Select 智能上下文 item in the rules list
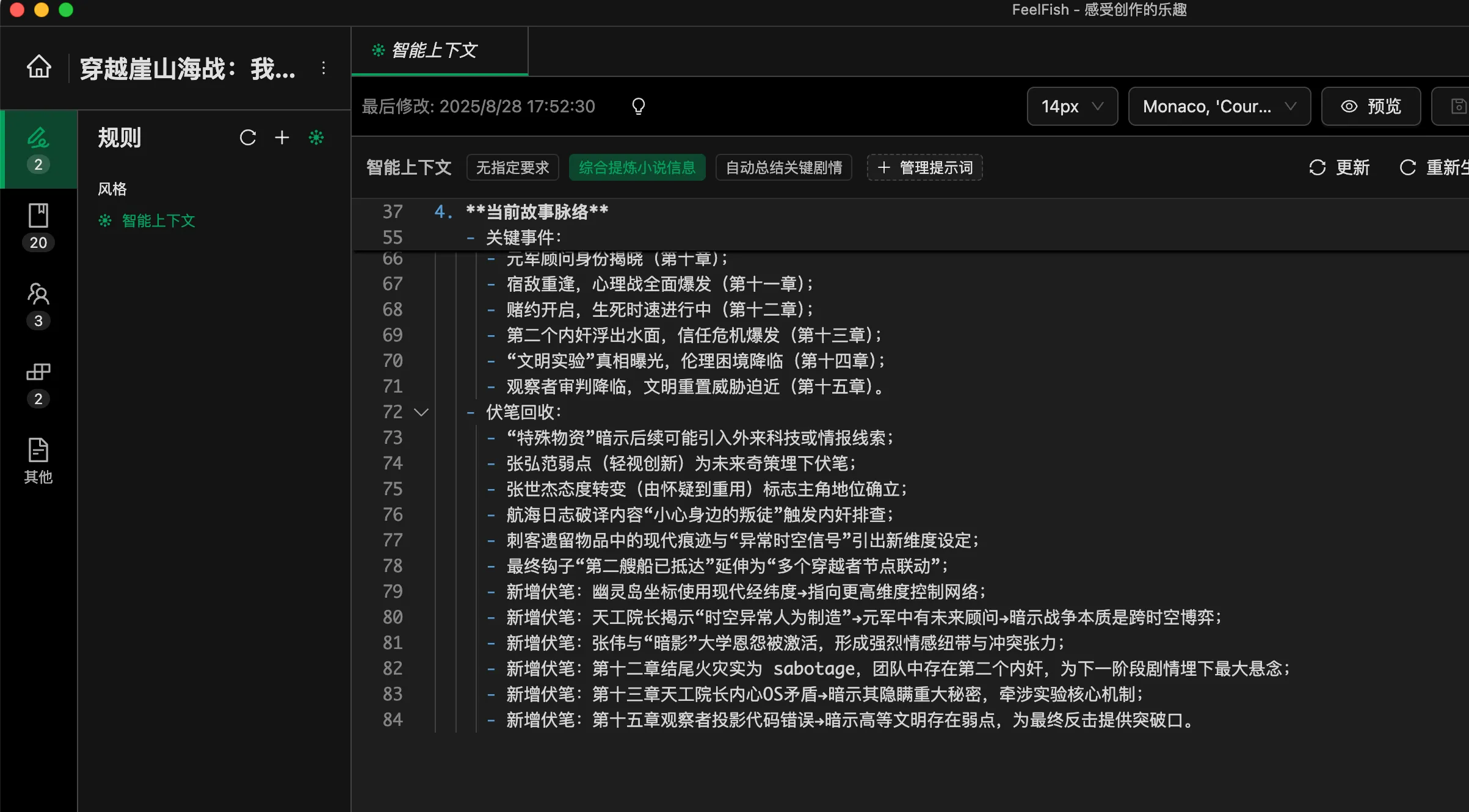Screen dimensions: 1469x812 pyautogui.click(x=158, y=220)
